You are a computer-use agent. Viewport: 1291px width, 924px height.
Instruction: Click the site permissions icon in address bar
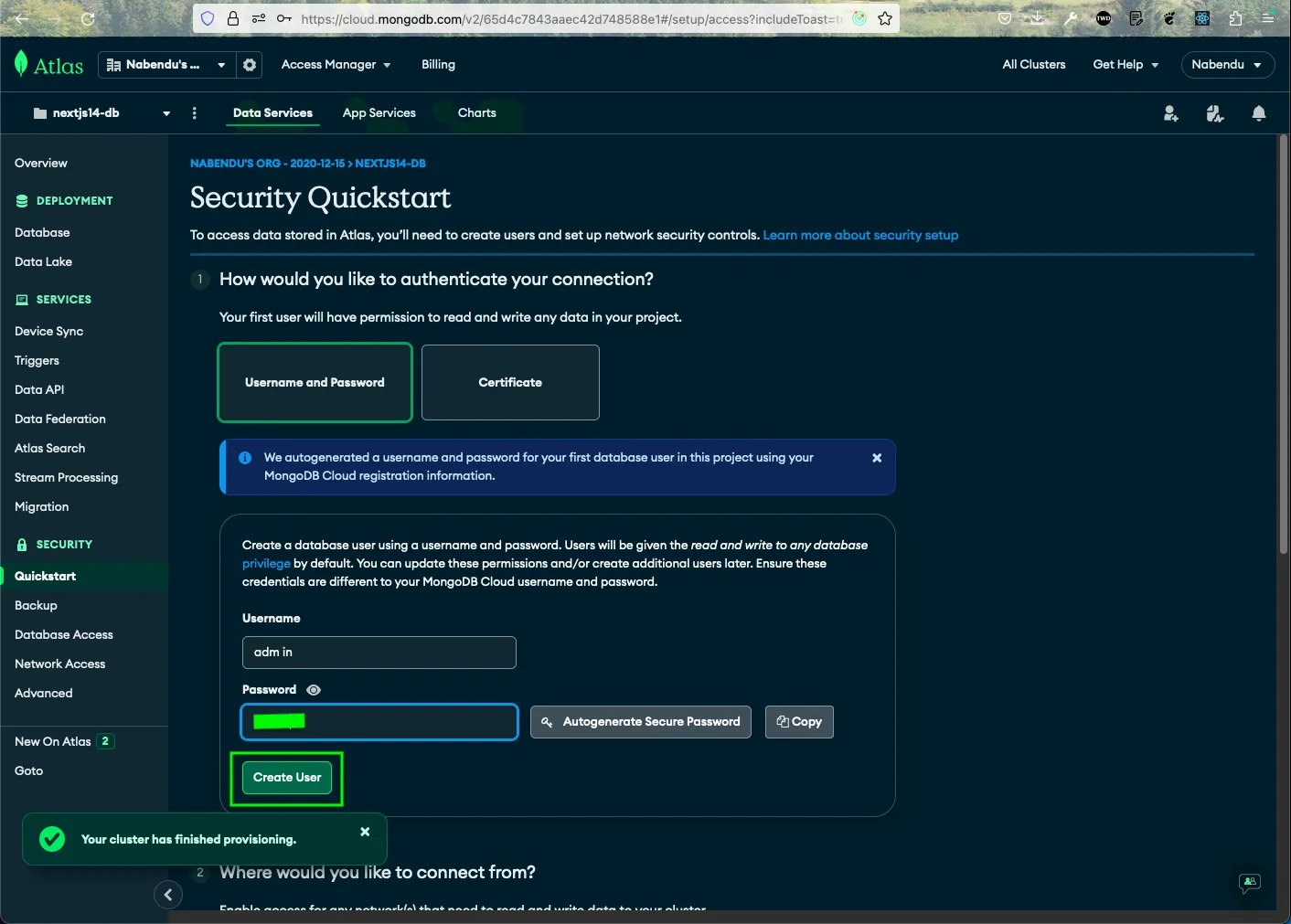259,18
